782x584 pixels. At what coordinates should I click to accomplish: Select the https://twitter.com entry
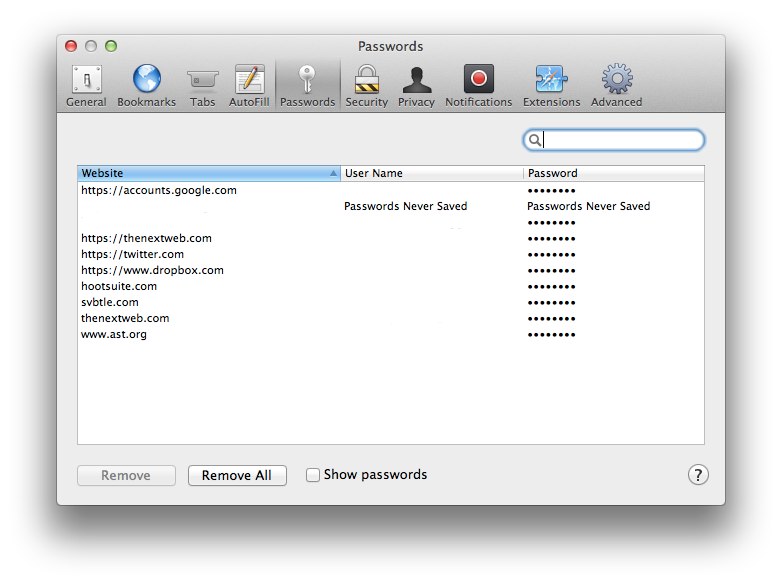click(x=391, y=254)
